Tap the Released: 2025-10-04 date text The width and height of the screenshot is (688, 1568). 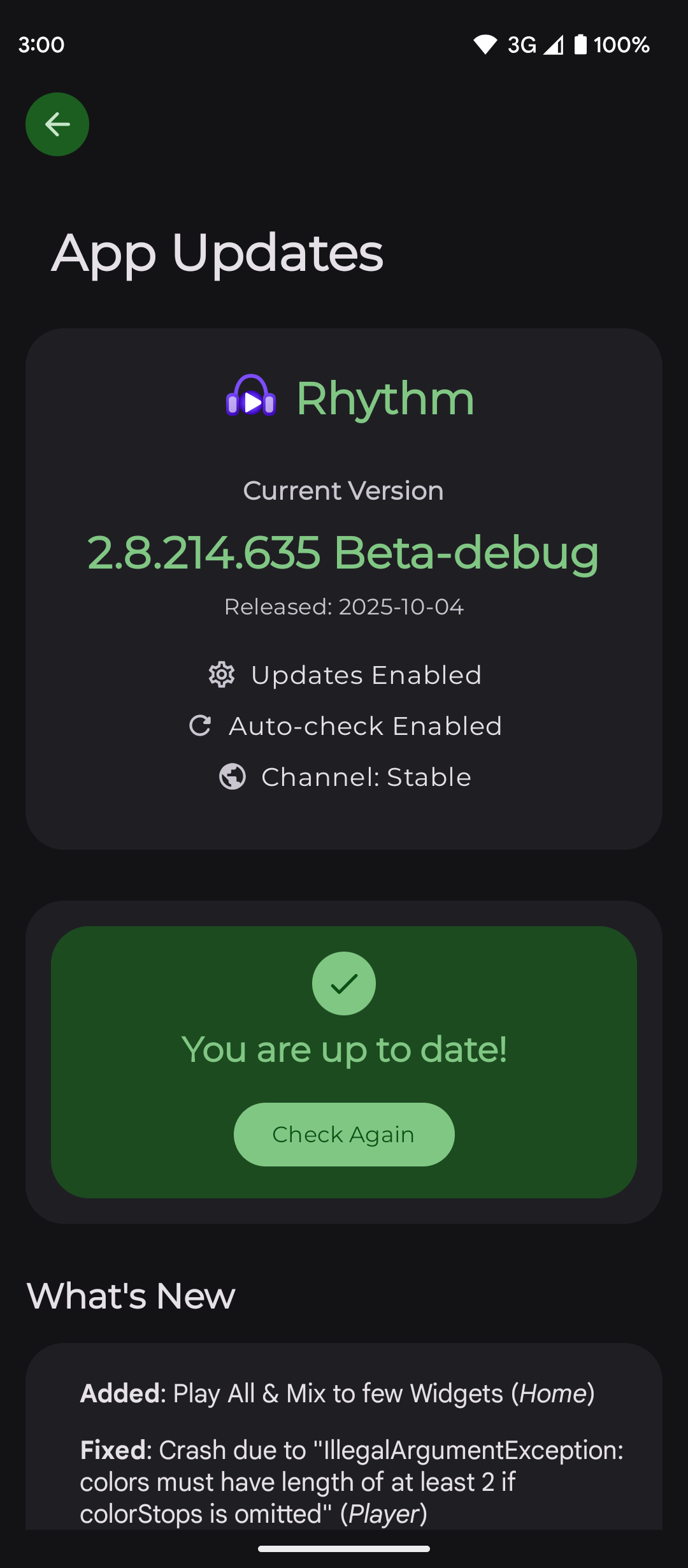click(344, 607)
